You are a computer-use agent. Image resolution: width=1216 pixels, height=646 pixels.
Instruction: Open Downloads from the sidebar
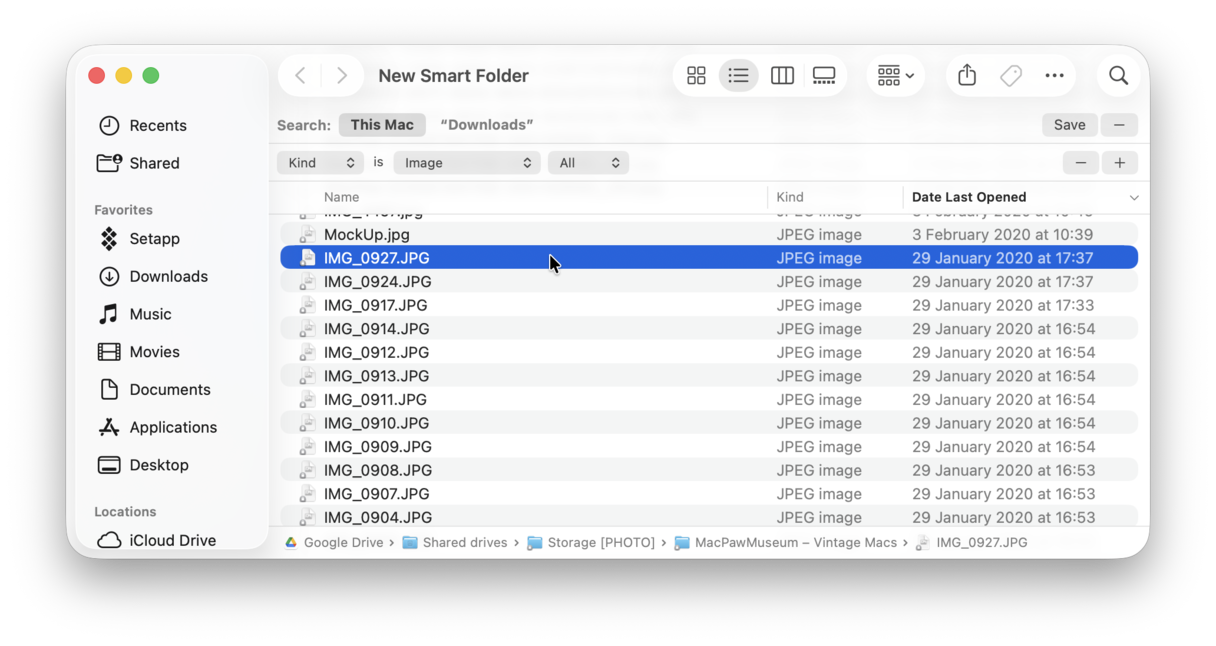click(167, 276)
